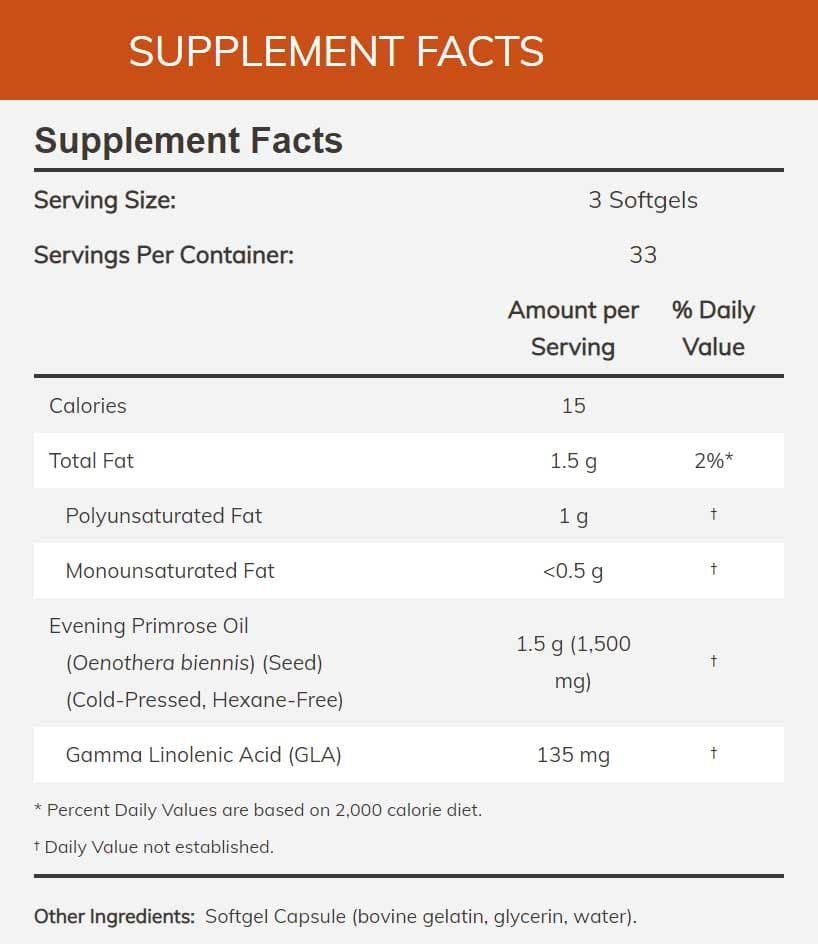Click the 1.5 g (1,500 mg) amount
Image resolution: width=818 pixels, height=944 pixels.
573,662
